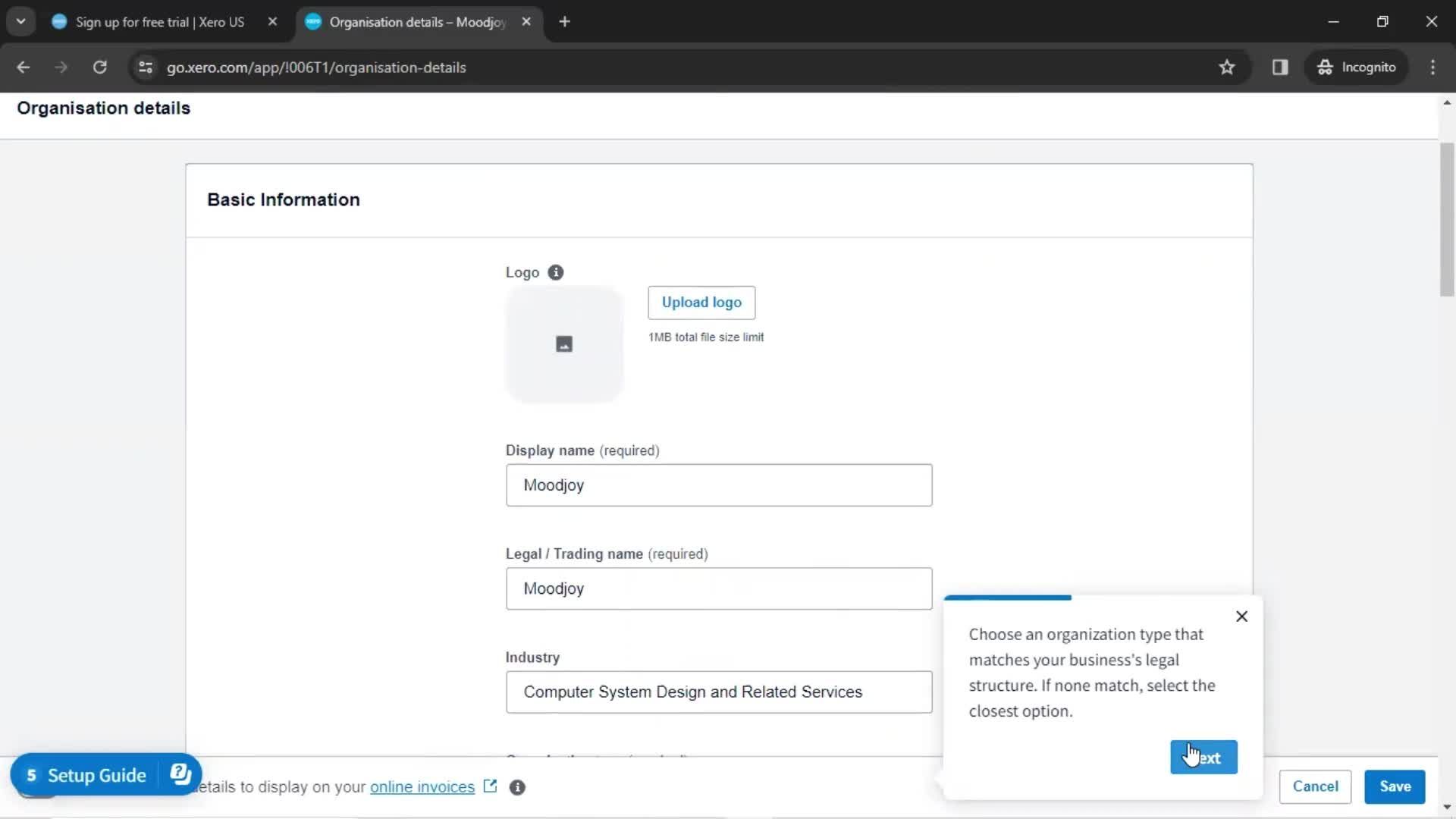
Task: Click the site information icon in address bar
Action: pos(146,67)
